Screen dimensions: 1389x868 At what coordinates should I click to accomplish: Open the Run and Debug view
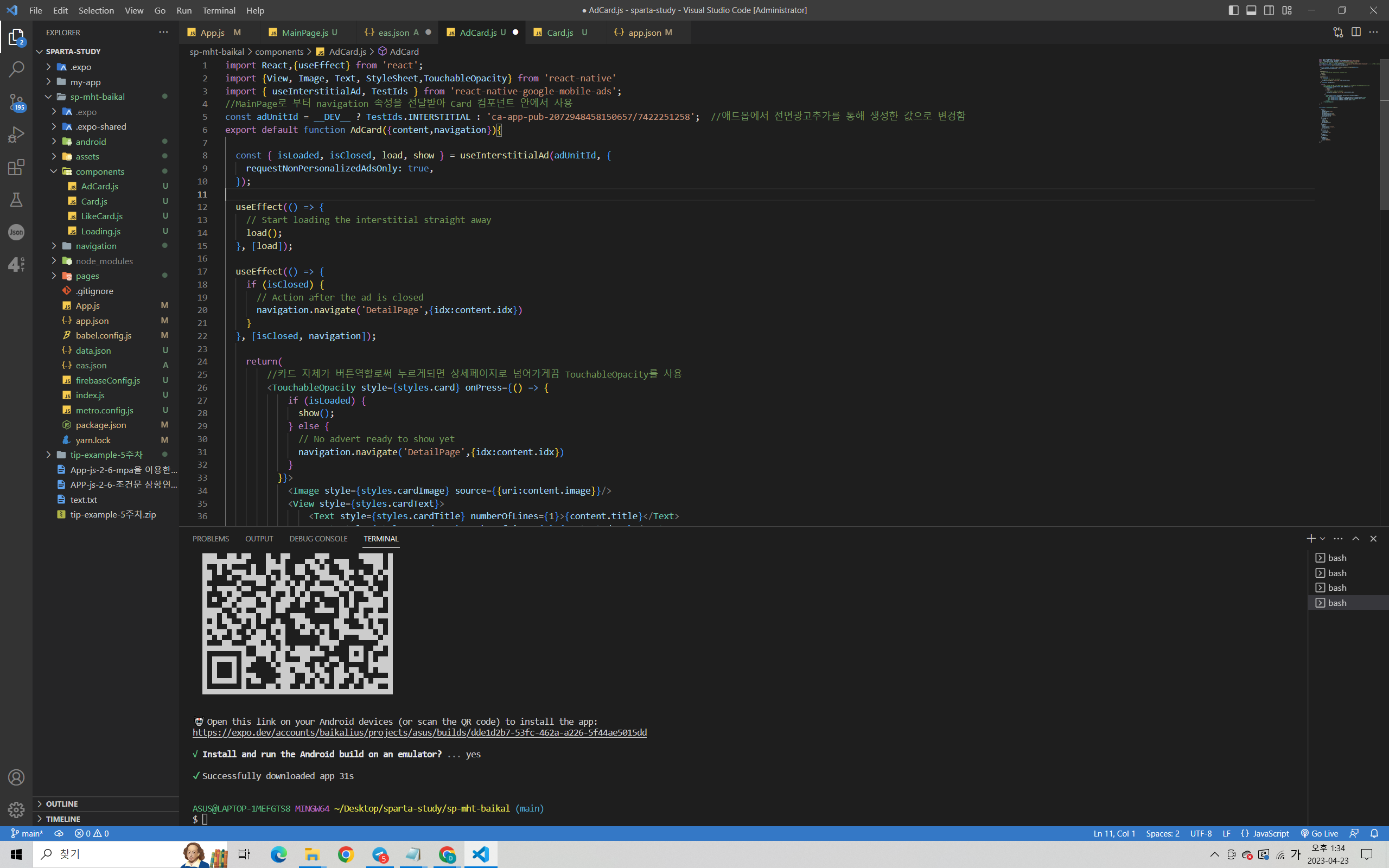pos(16,135)
